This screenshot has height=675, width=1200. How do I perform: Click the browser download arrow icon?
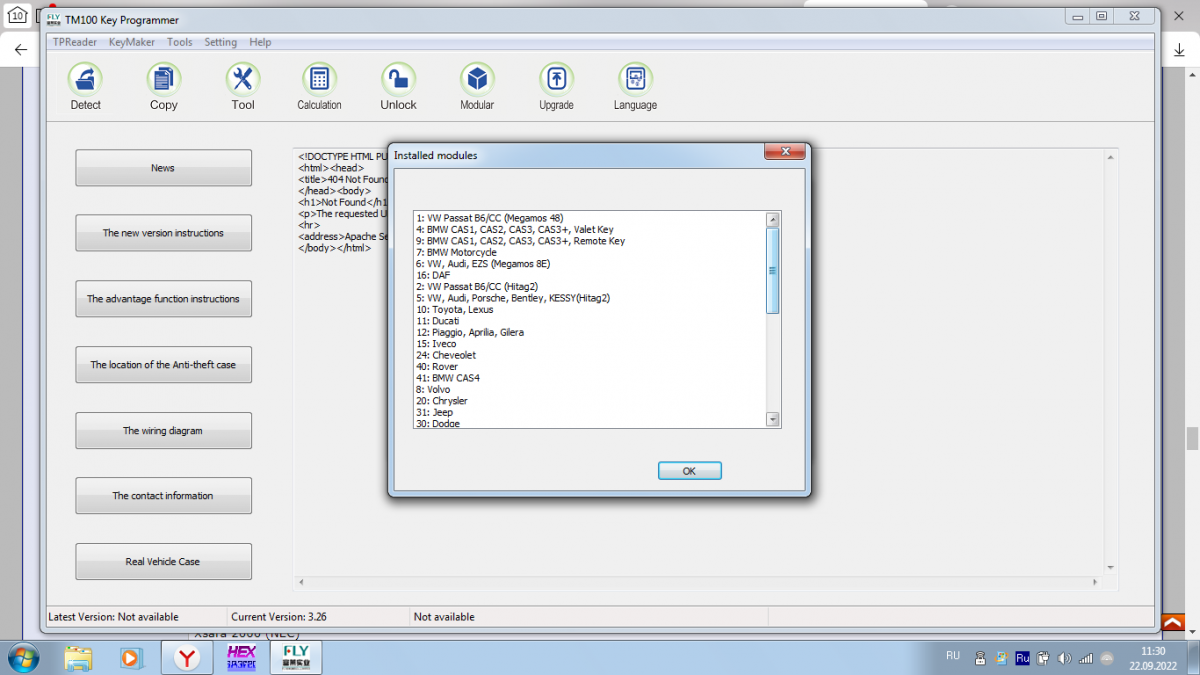[1180, 49]
